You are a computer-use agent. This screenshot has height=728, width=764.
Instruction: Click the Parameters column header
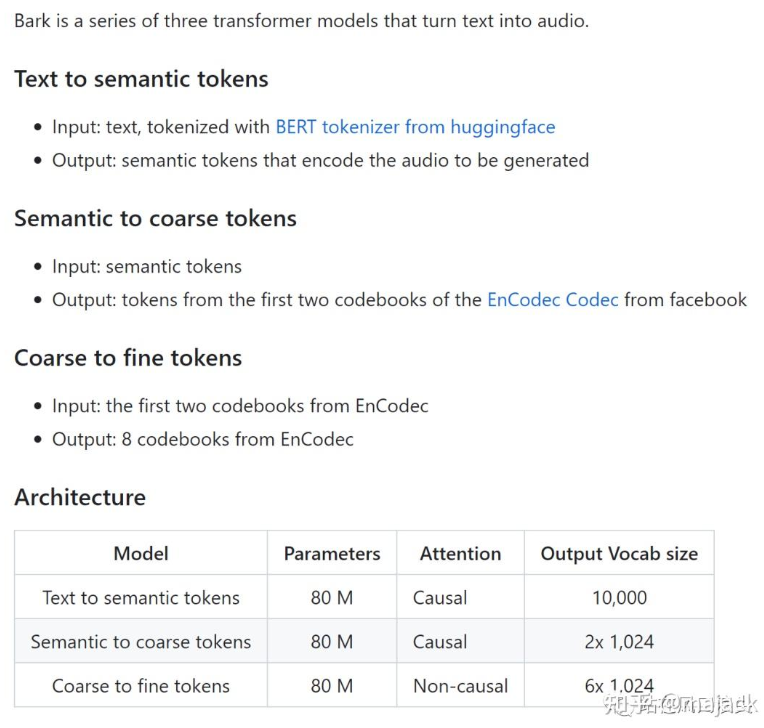coord(332,553)
